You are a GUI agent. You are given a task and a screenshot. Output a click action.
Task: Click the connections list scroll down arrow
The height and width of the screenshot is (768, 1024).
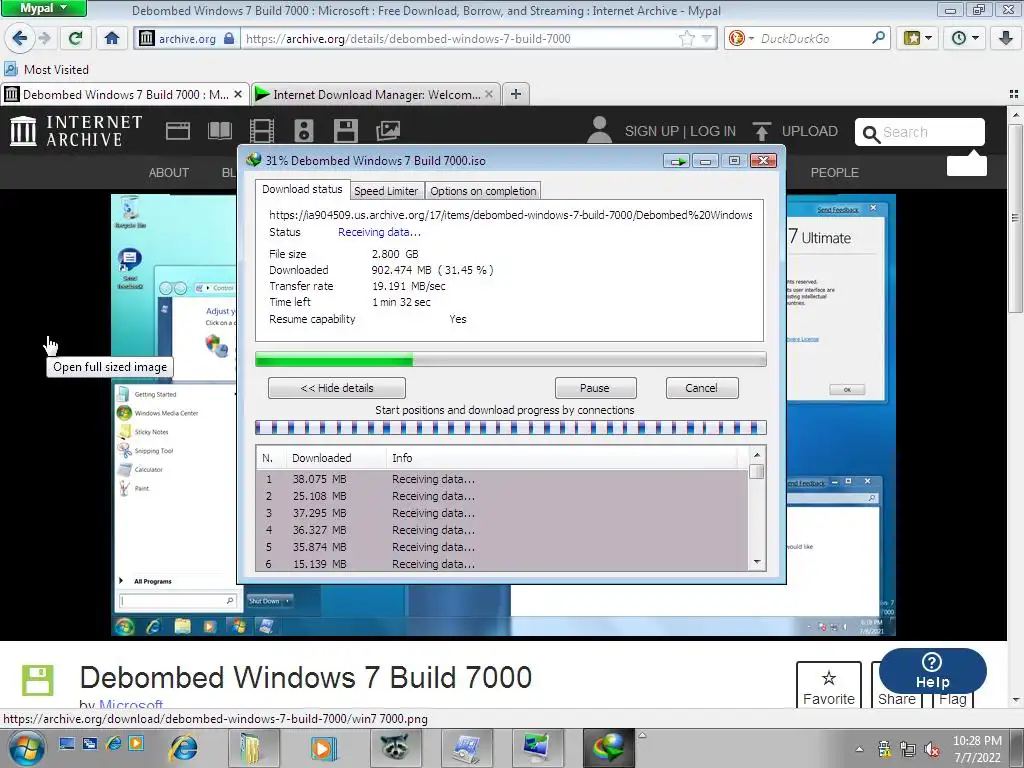click(x=757, y=562)
